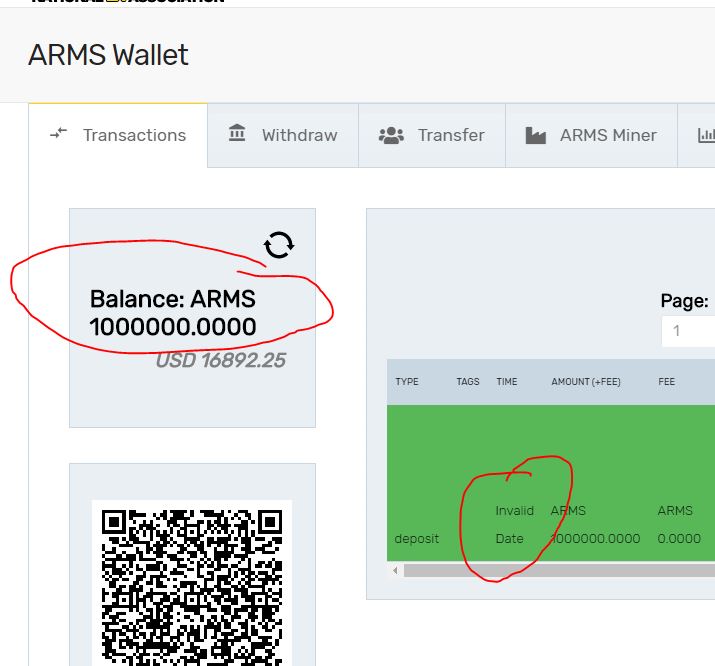715x666 pixels.
Task: Click the TYPE column header
Action: 407,382
